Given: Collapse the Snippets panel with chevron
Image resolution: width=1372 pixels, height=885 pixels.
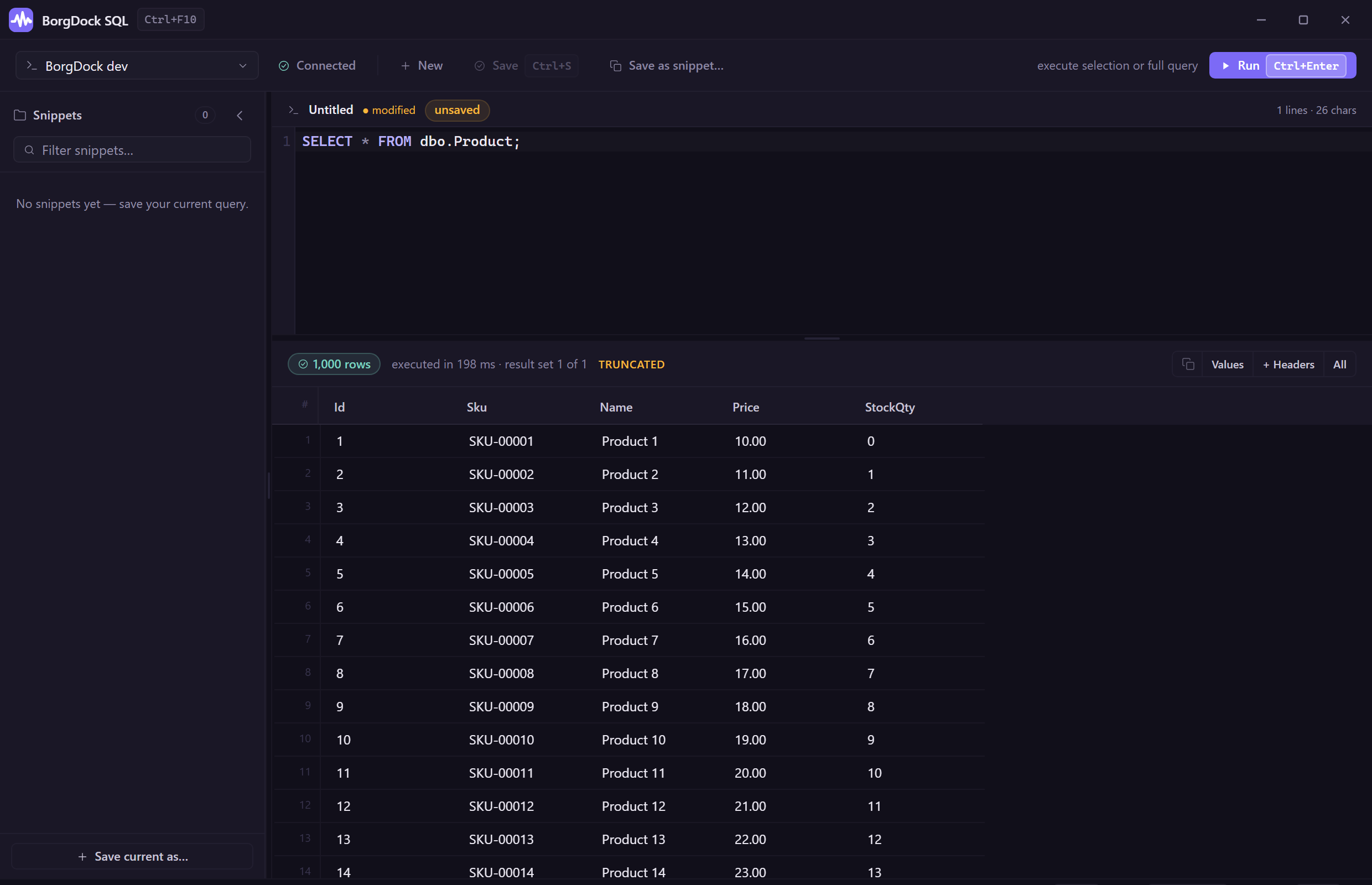Looking at the screenshot, I should [x=240, y=116].
